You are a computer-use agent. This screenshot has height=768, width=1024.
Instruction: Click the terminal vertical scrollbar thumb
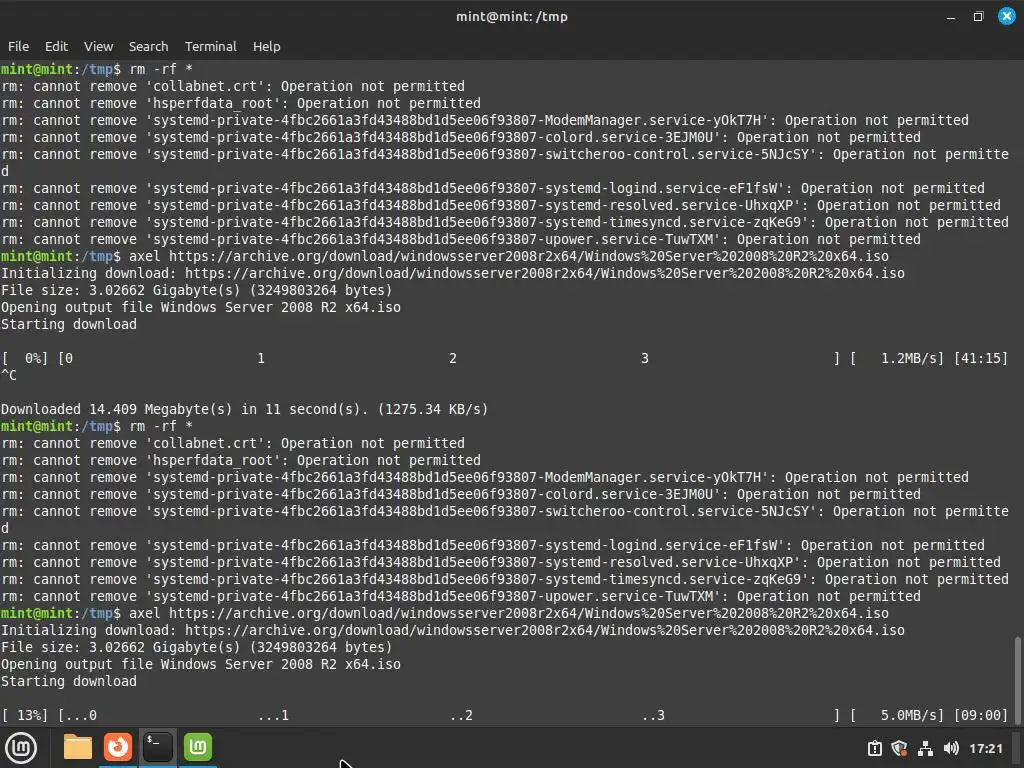tap(1018, 680)
